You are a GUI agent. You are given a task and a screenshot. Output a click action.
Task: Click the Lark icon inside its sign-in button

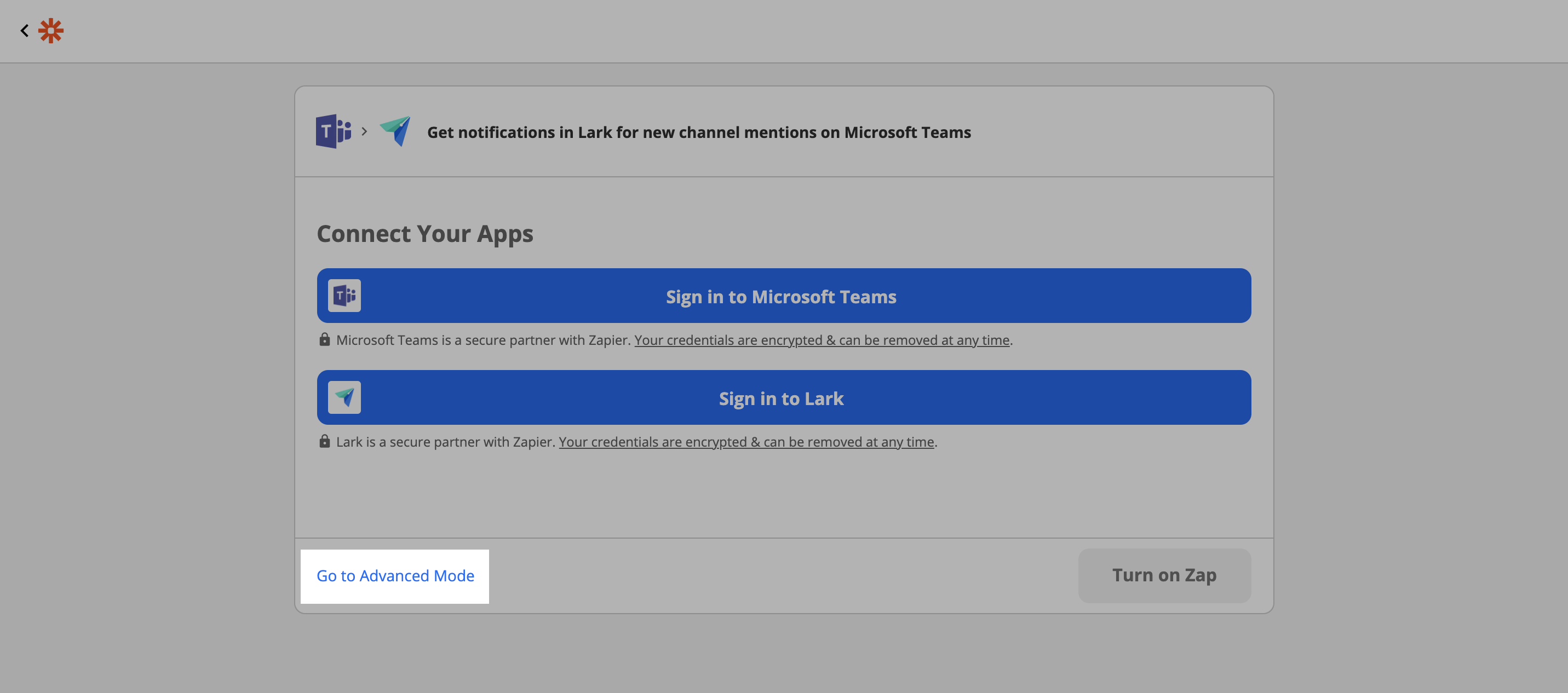pos(344,397)
